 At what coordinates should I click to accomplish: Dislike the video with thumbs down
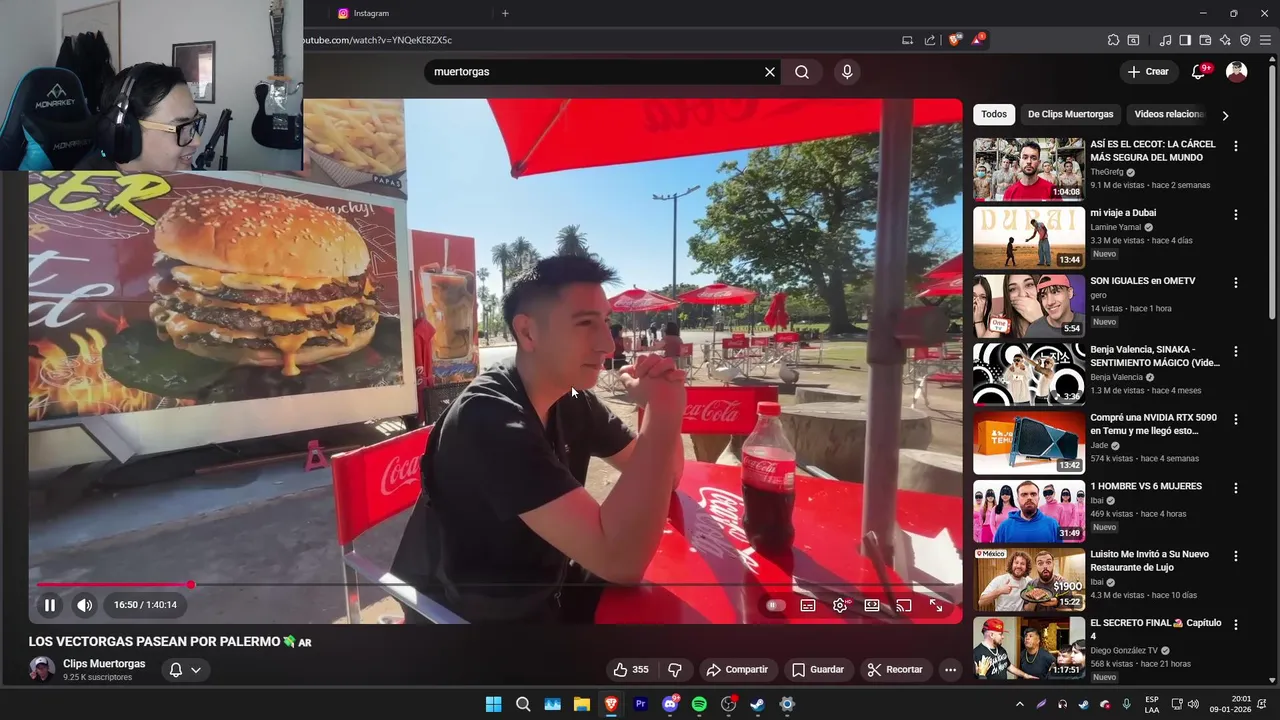point(675,670)
